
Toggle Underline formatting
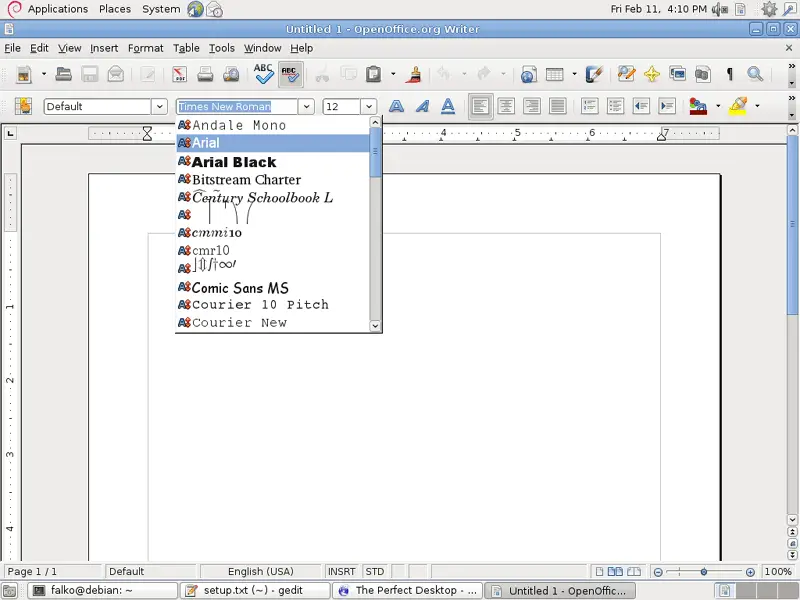[448, 106]
